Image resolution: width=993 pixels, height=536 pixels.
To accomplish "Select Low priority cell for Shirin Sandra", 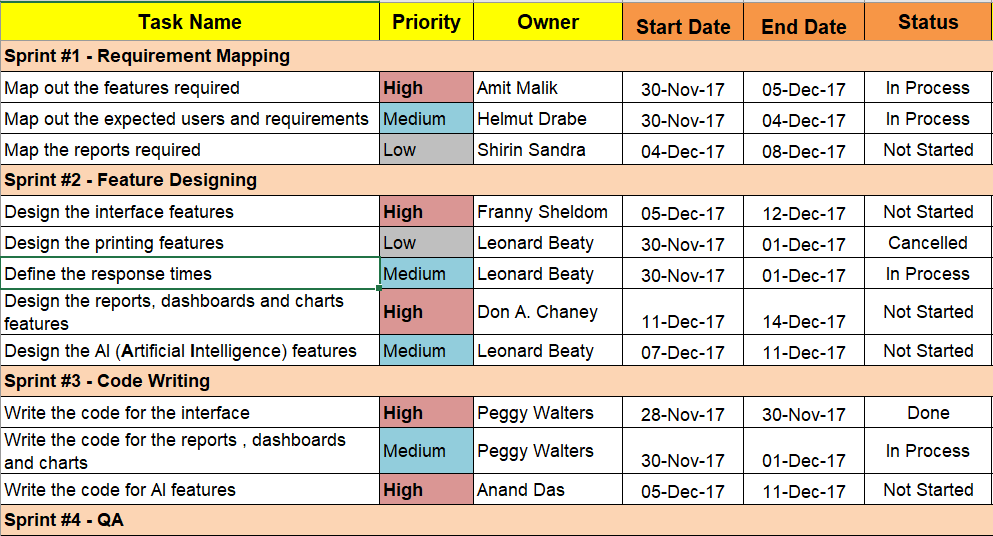I will [426, 150].
